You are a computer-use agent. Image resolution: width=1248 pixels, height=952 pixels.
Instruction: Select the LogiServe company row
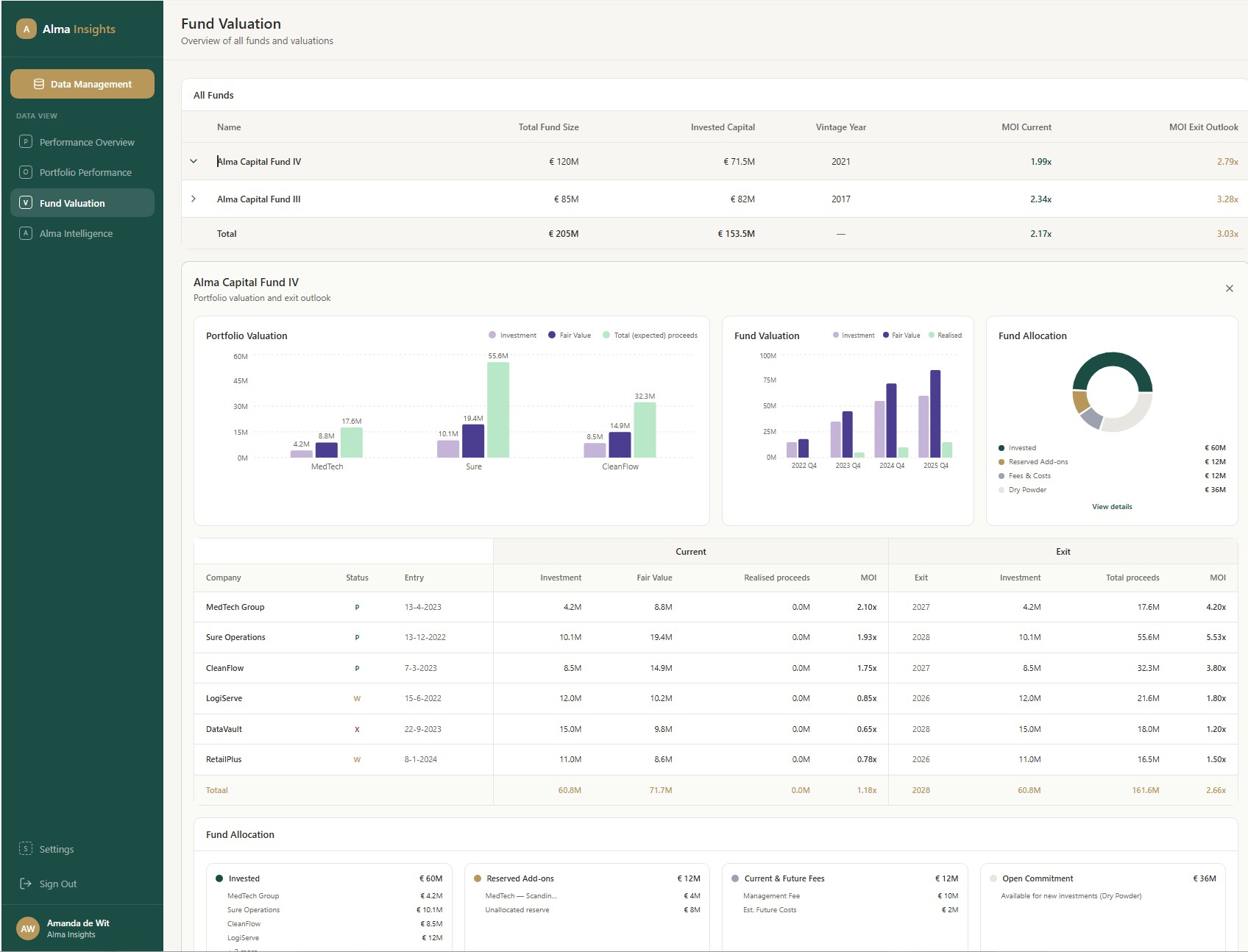tap(715, 698)
